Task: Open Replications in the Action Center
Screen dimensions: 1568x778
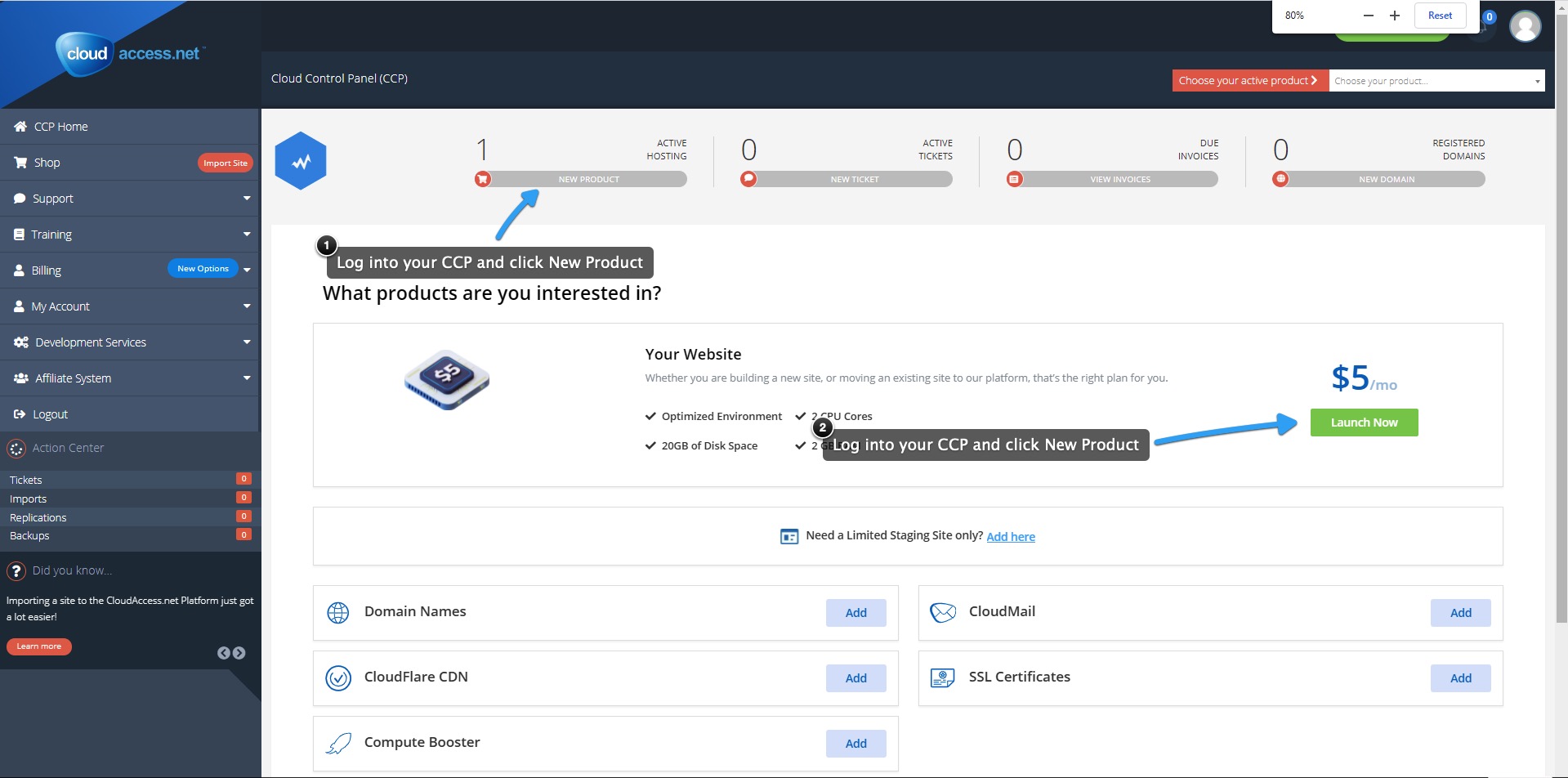Action: click(129, 517)
